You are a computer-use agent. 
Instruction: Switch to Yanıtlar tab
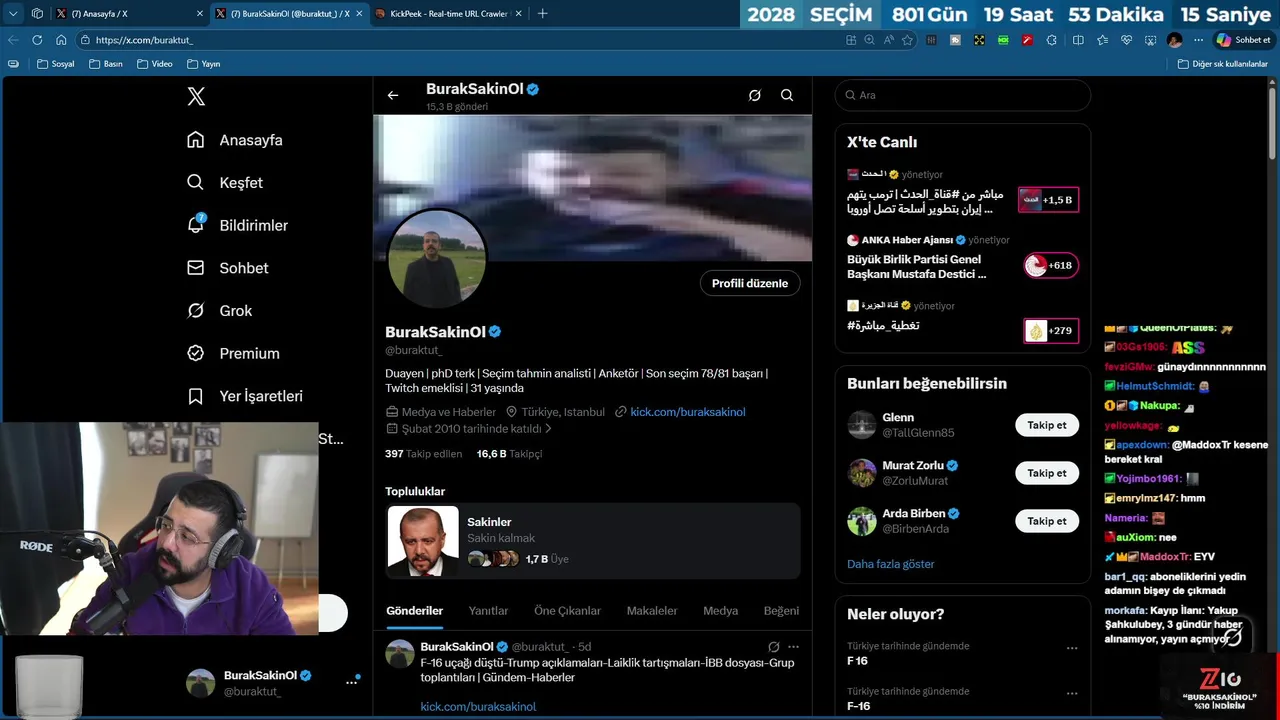click(x=488, y=611)
